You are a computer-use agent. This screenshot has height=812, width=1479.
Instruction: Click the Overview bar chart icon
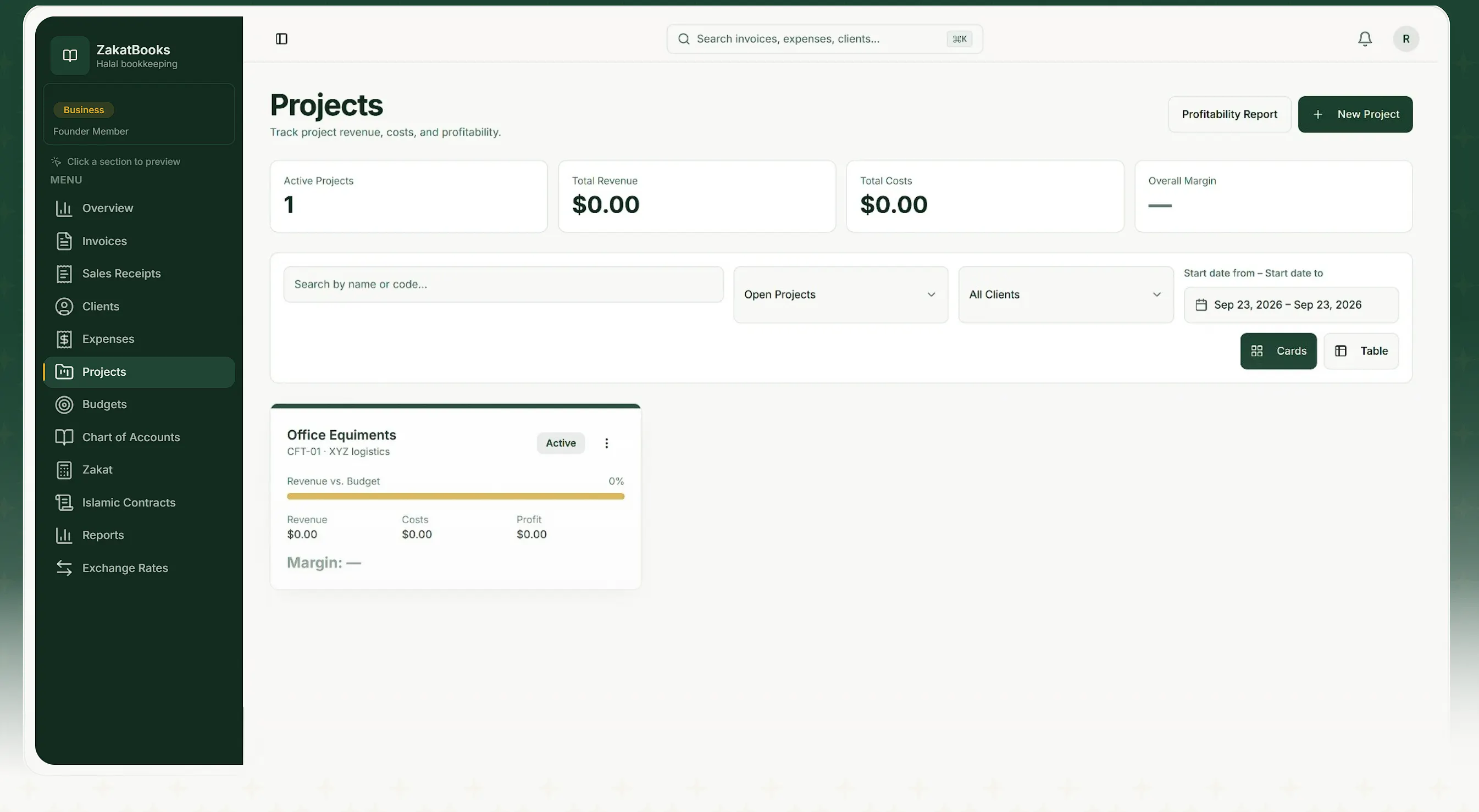click(64, 208)
